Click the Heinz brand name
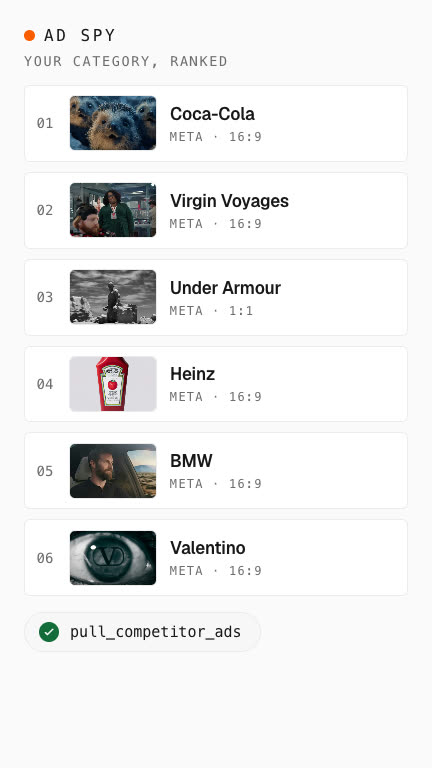432x768 pixels. (x=192, y=374)
